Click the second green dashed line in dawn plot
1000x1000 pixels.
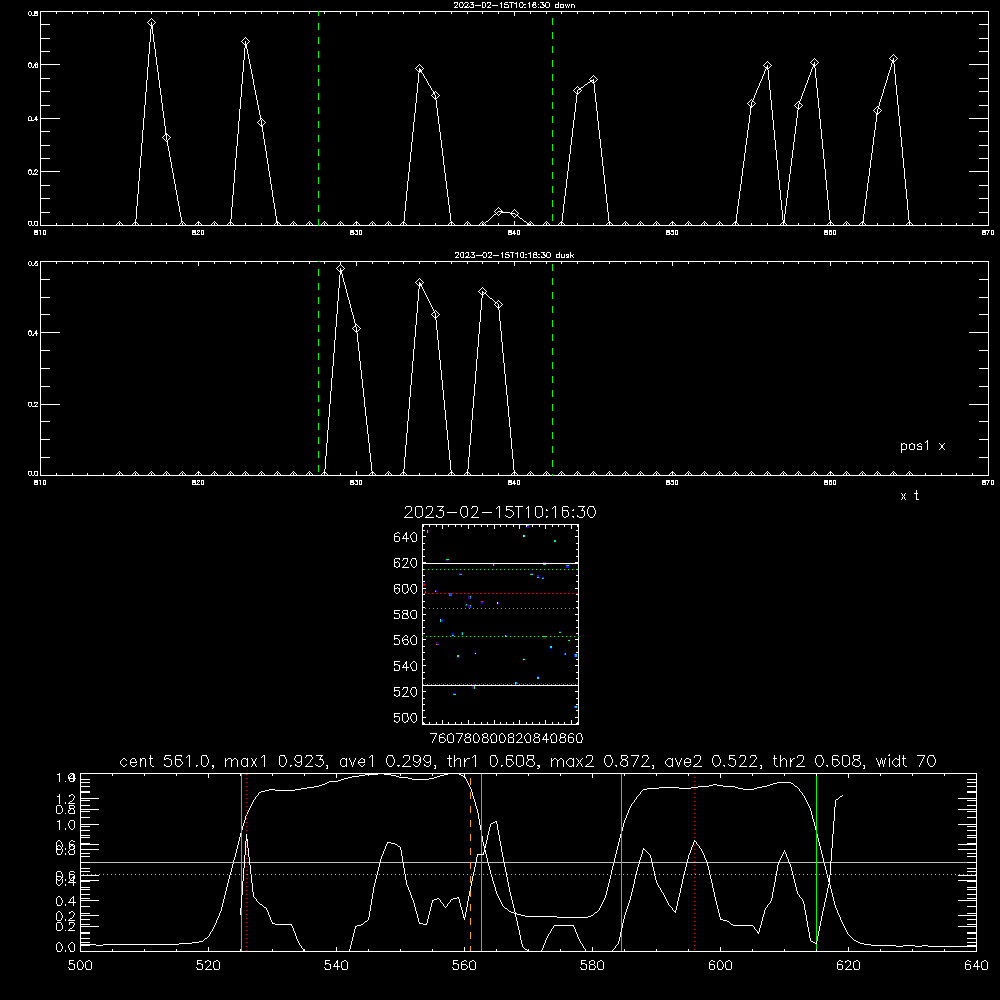click(552, 119)
